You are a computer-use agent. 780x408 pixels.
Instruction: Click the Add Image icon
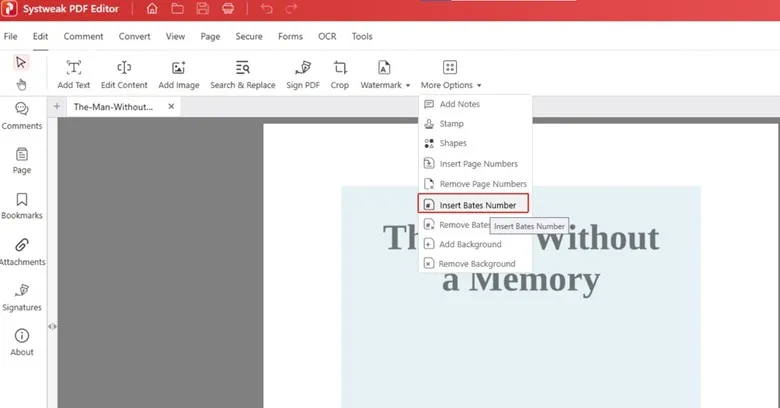click(x=179, y=68)
